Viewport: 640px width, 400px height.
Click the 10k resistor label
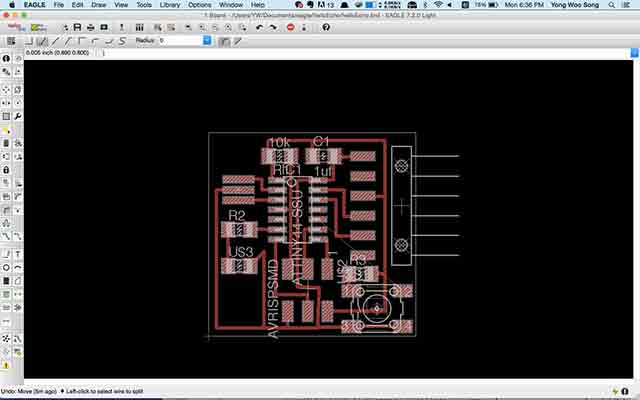[280, 142]
